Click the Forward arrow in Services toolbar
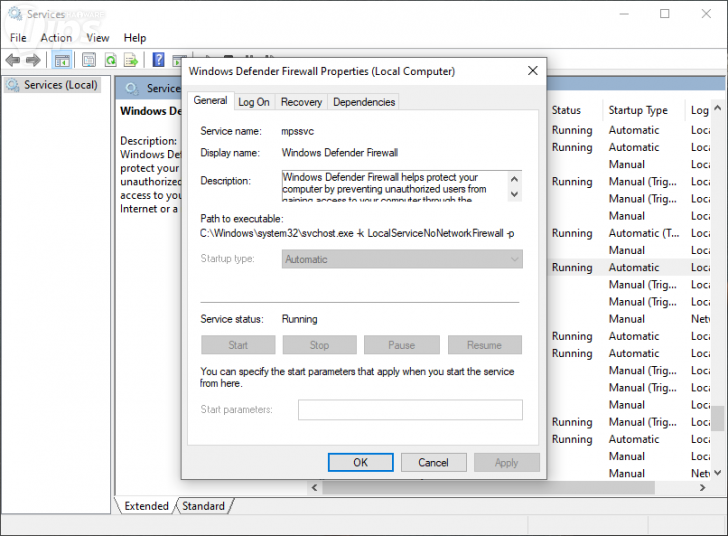Viewport: 728px width, 536px height. pyautogui.click(x=33, y=60)
